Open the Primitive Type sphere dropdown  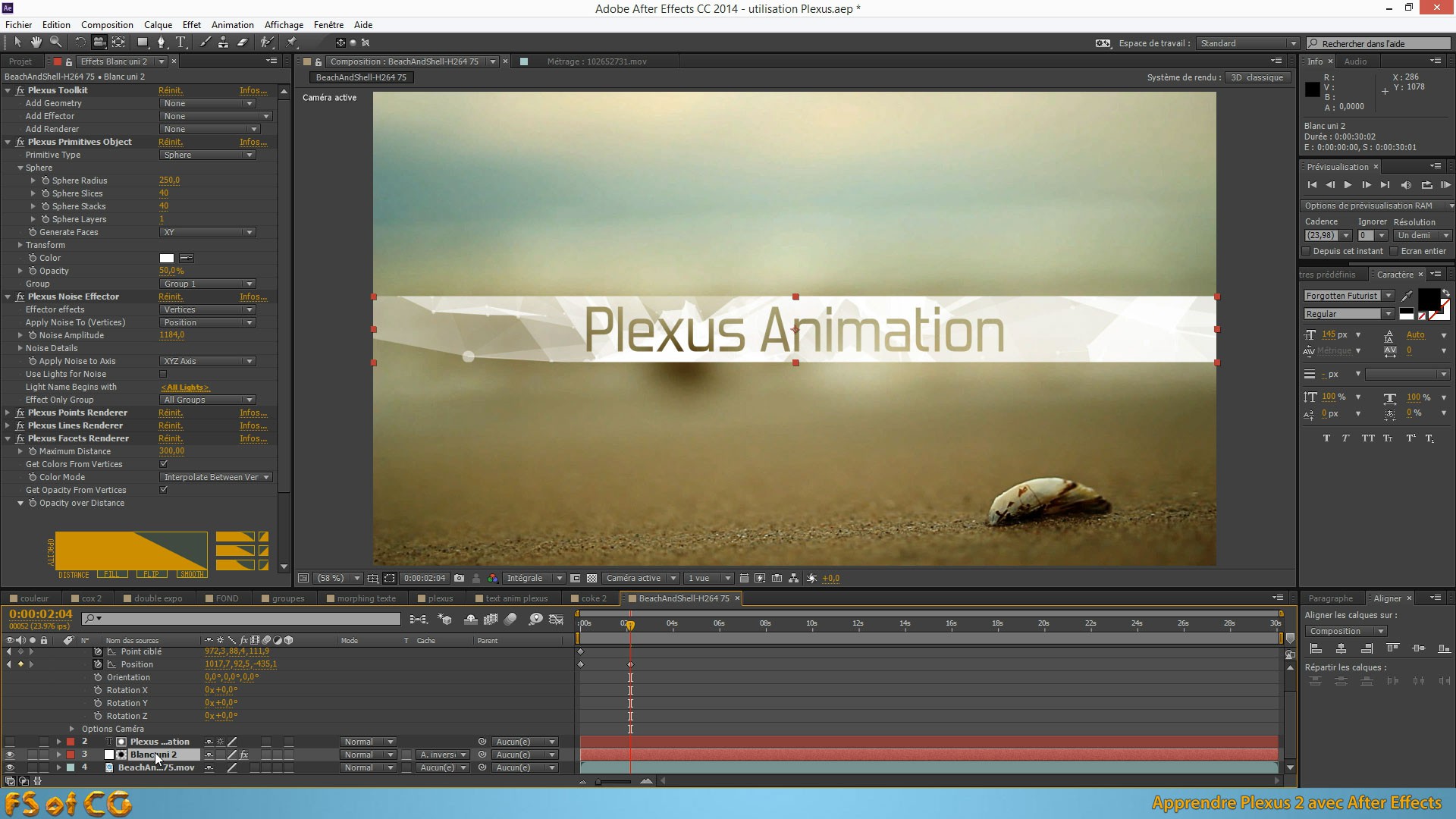click(x=207, y=155)
